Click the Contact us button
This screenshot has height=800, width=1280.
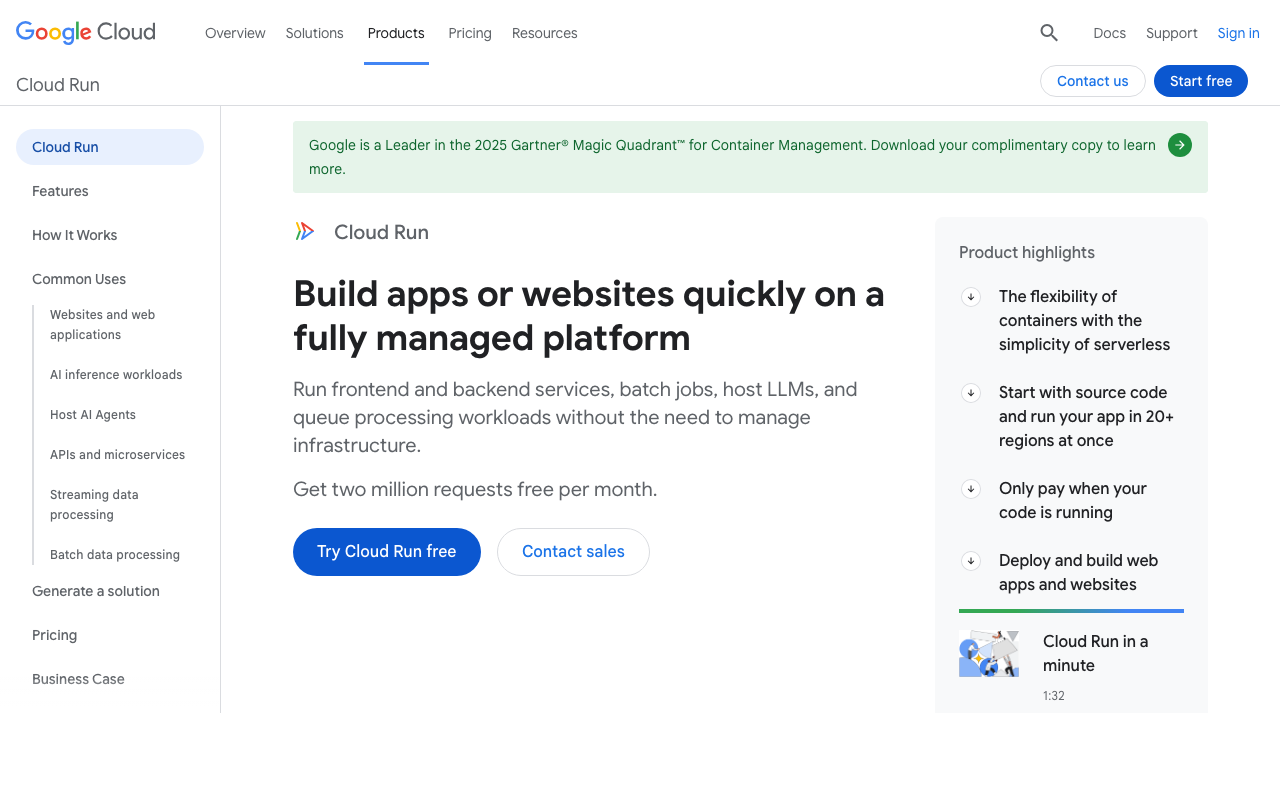pos(1093,81)
